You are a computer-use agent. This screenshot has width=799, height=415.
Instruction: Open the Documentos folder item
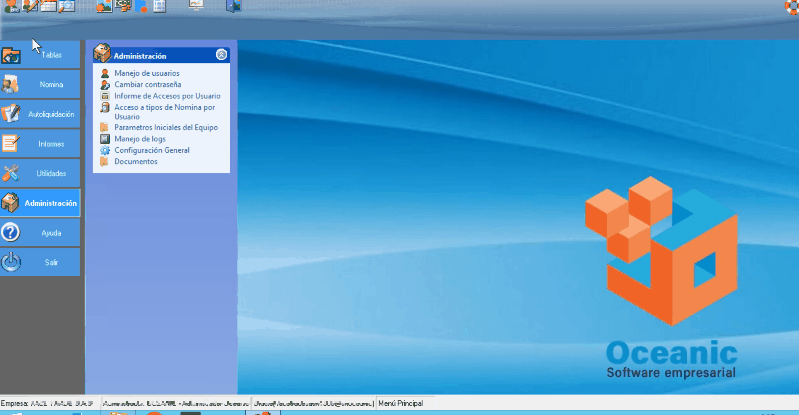135,161
